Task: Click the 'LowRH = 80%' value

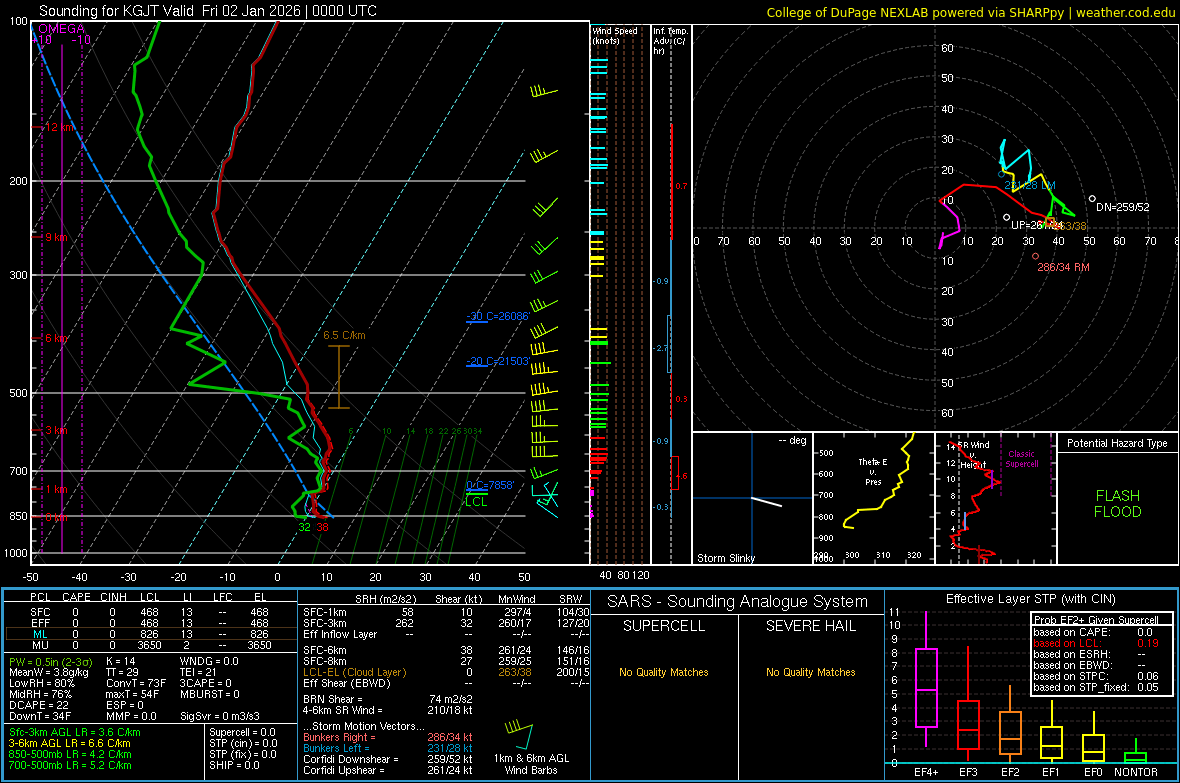Action: pyautogui.click(x=42, y=684)
